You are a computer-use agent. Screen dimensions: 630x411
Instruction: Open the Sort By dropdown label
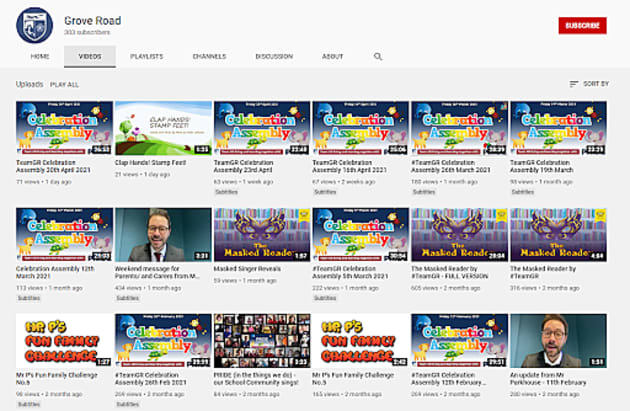pos(596,84)
